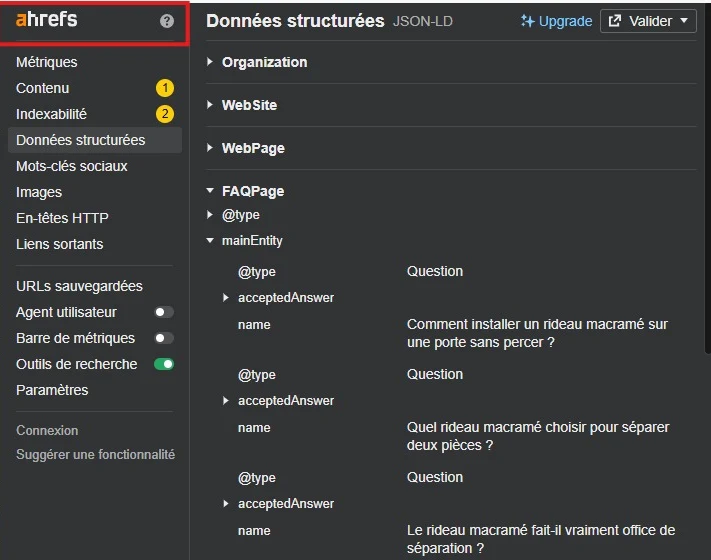Click the Upgrade sparkle icon

coord(527,21)
